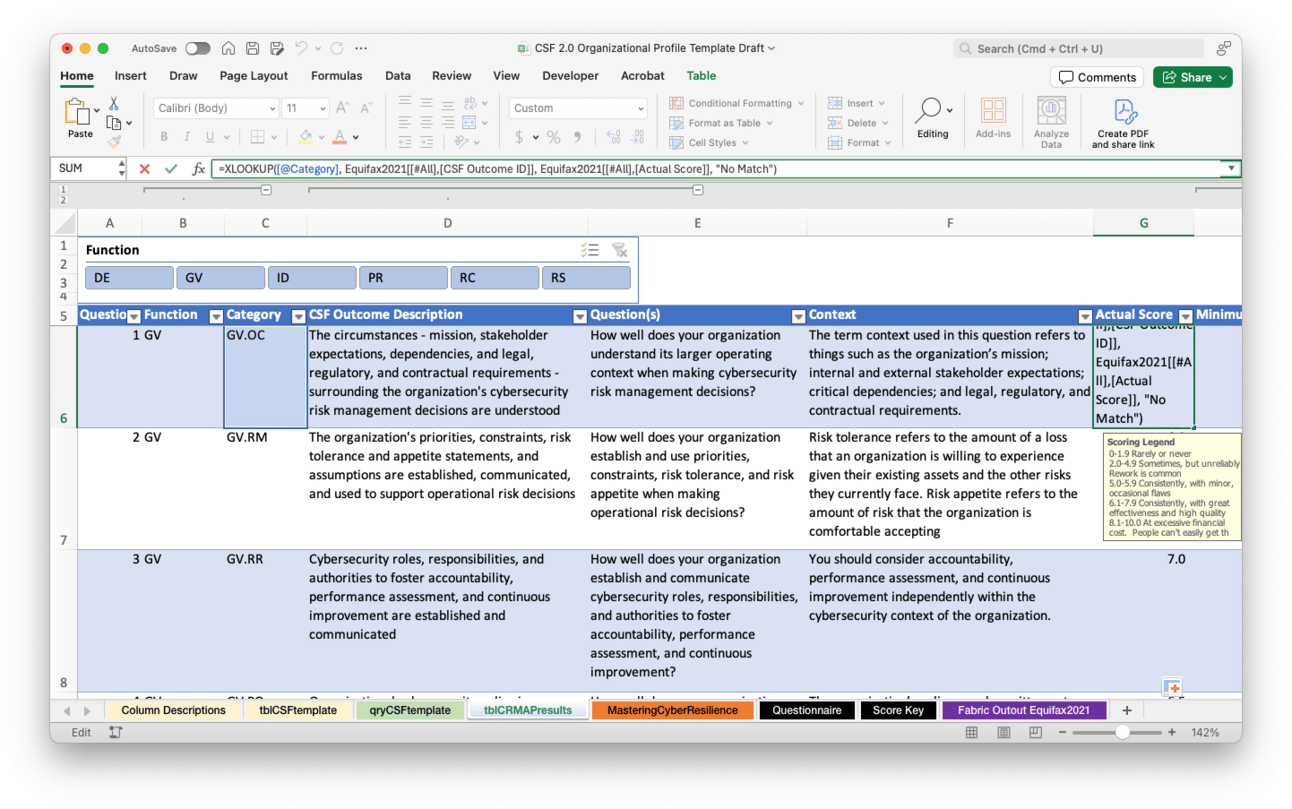Toggle Underline formatting
1292x809 pixels.
coord(210,137)
